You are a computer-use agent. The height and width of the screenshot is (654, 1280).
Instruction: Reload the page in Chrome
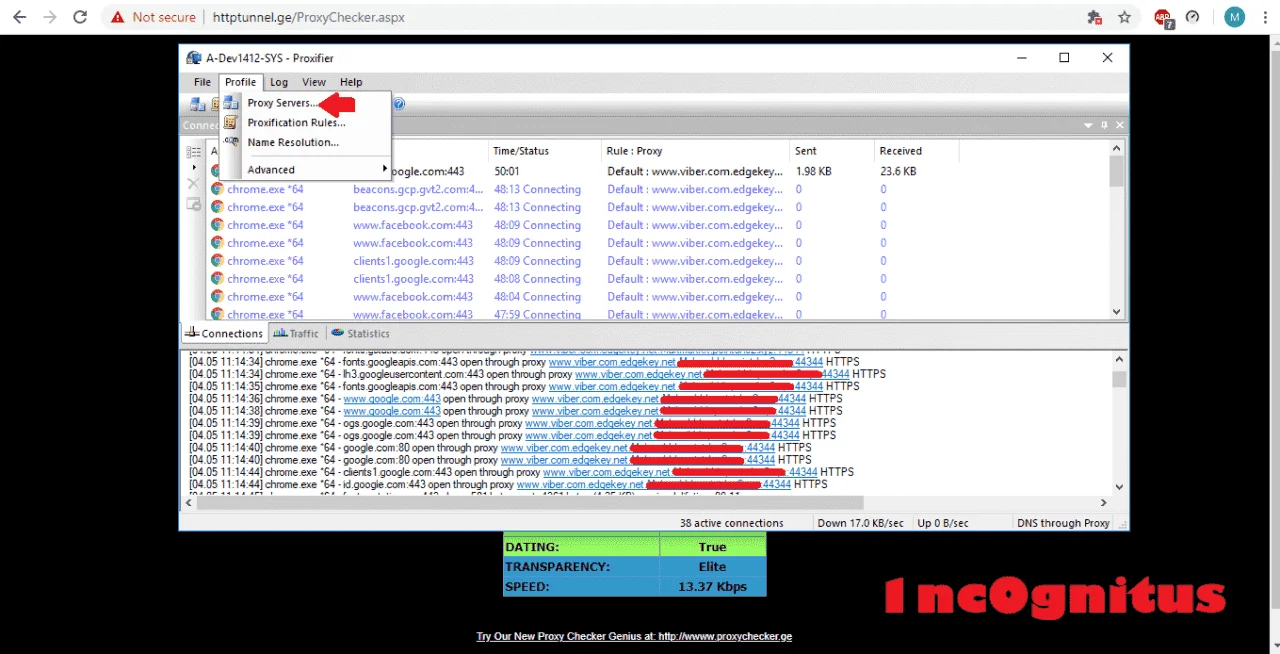pyautogui.click(x=80, y=17)
